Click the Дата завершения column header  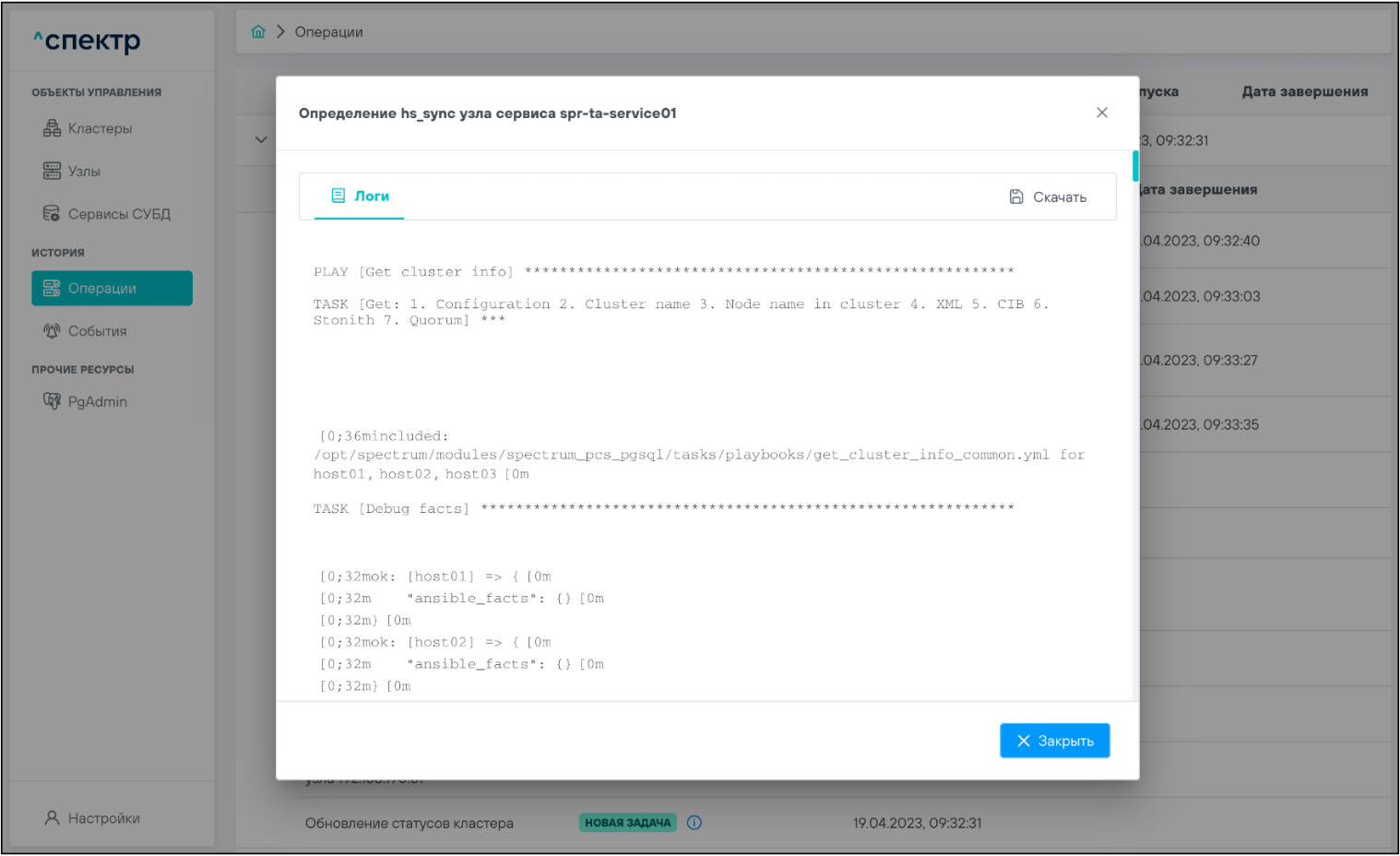[x=1304, y=91]
